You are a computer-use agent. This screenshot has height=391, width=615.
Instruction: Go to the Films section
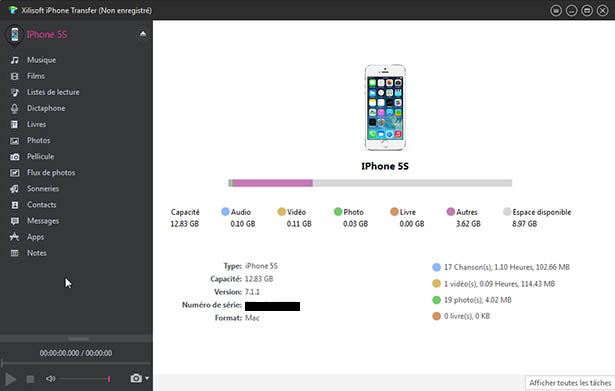36,76
